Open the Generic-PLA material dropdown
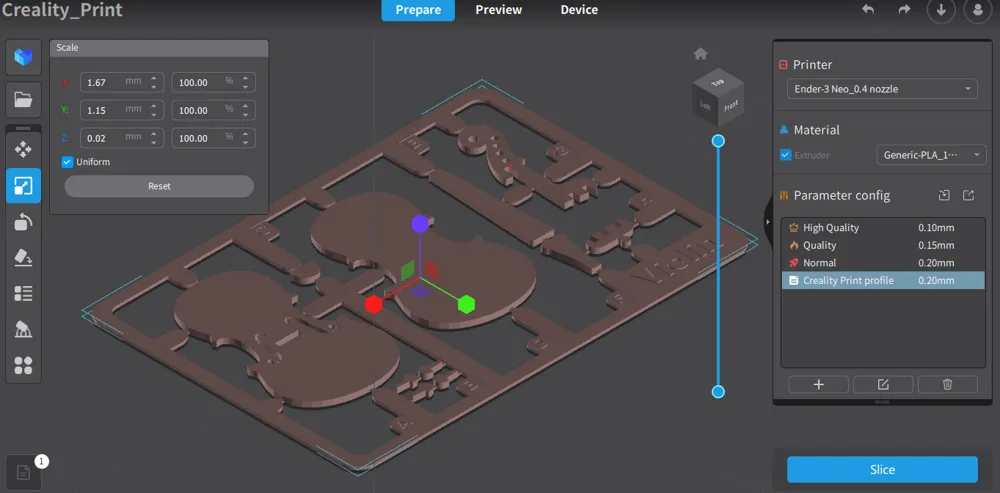The image size is (1000, 493). click(x=931, y=155)
